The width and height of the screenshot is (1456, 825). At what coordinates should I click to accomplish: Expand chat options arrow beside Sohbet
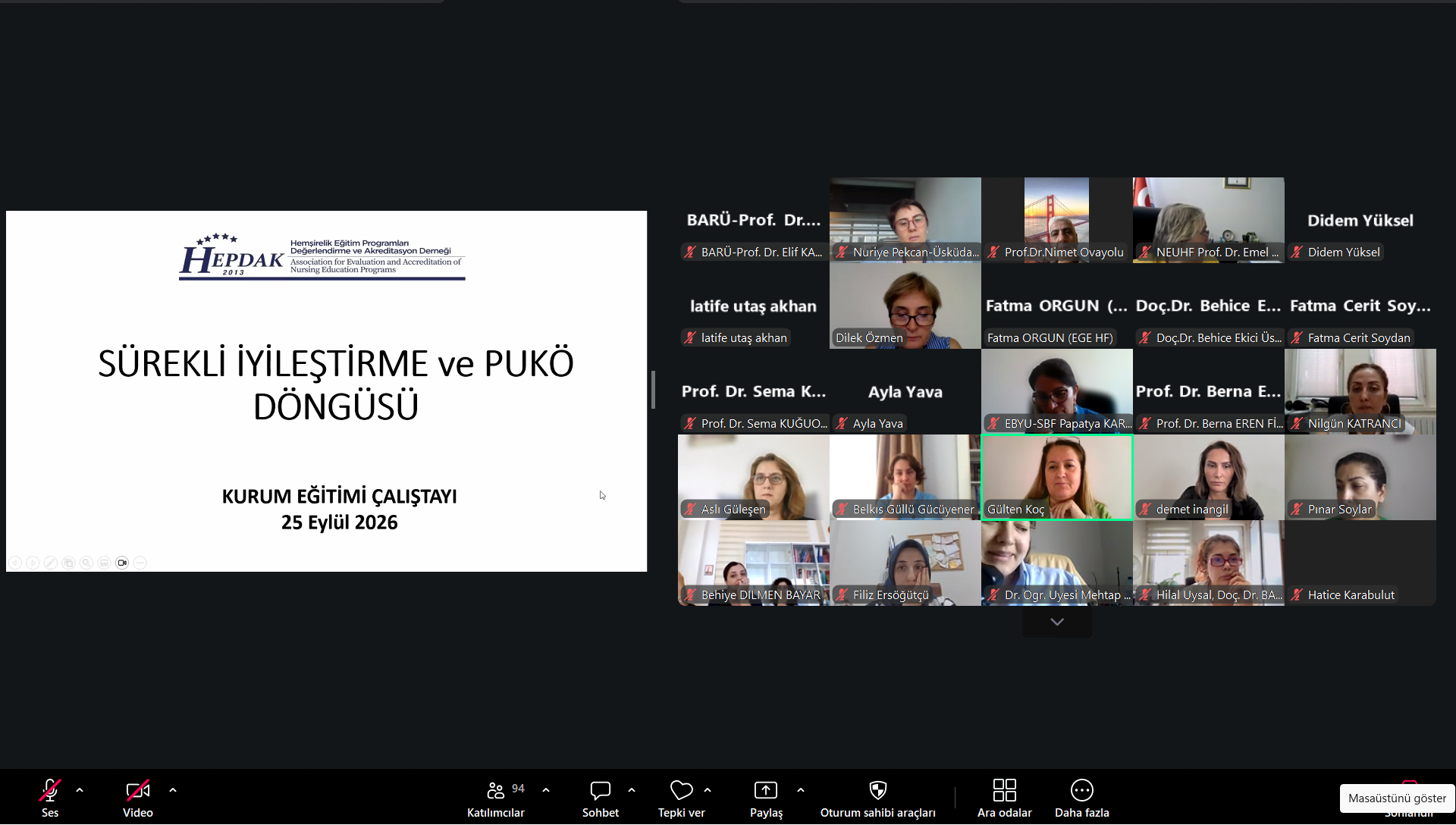tap(632, 790)
